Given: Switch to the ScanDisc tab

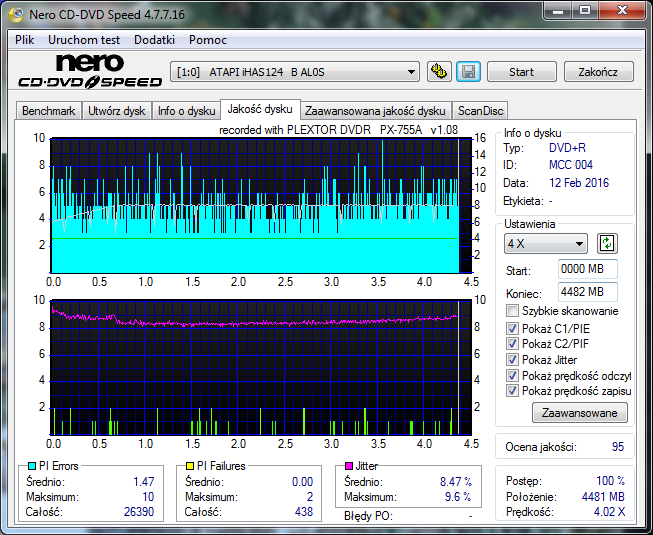Looking at the screenshot, I should pyautogui.click(x=481, y=111).
